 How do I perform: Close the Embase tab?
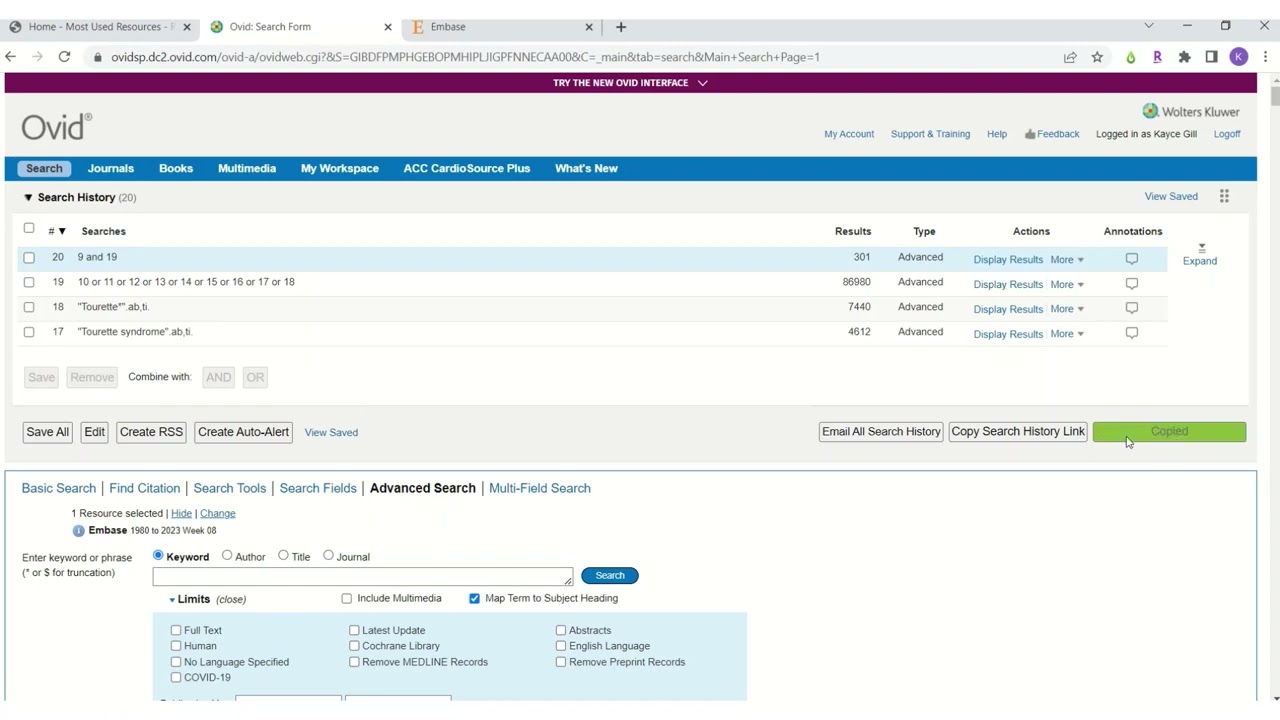coord(589,27)
